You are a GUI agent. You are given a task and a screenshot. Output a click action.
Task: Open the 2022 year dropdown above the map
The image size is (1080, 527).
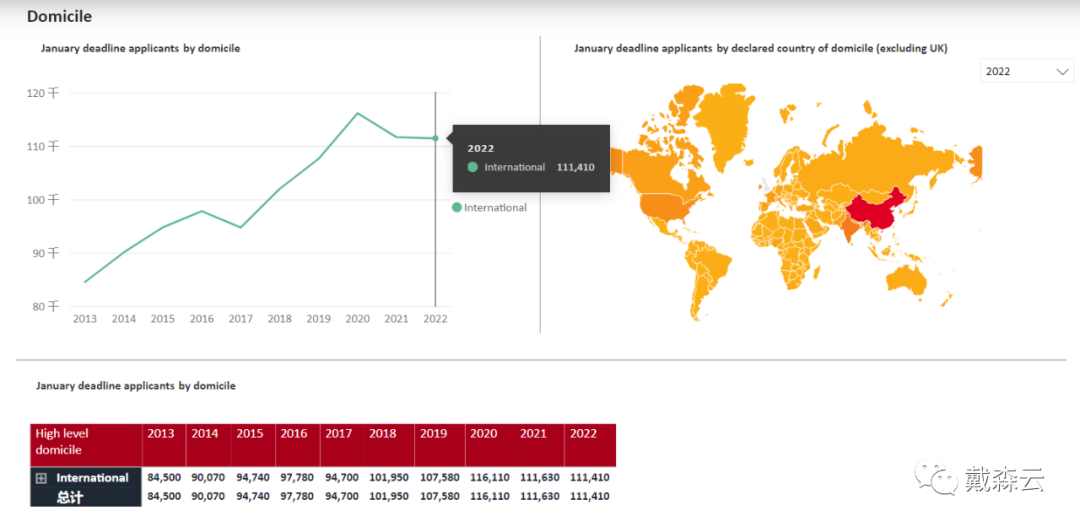pyautogui.click(x=1026, y=71)
